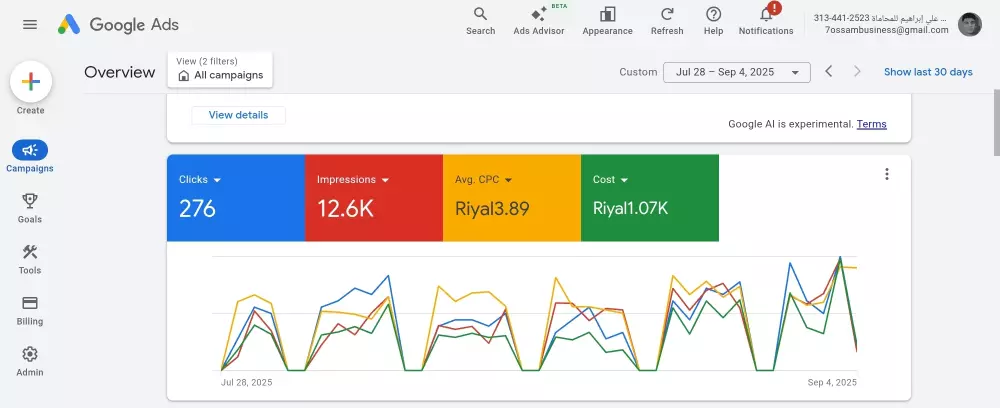Open the All campaigns view filter
The height and width of the screenshot is (408, 1000).
pos(220,69)
